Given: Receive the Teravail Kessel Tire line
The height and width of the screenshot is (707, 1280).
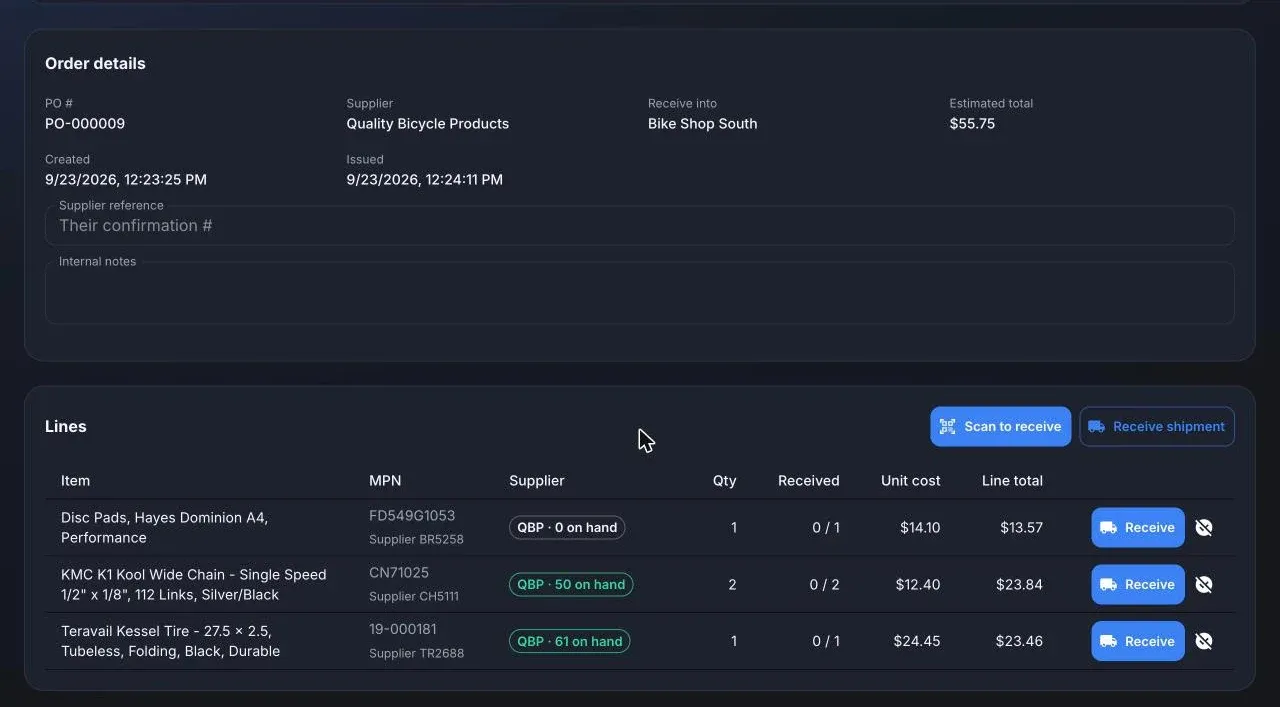Looking at the screenshot, I should point(1137,641).
